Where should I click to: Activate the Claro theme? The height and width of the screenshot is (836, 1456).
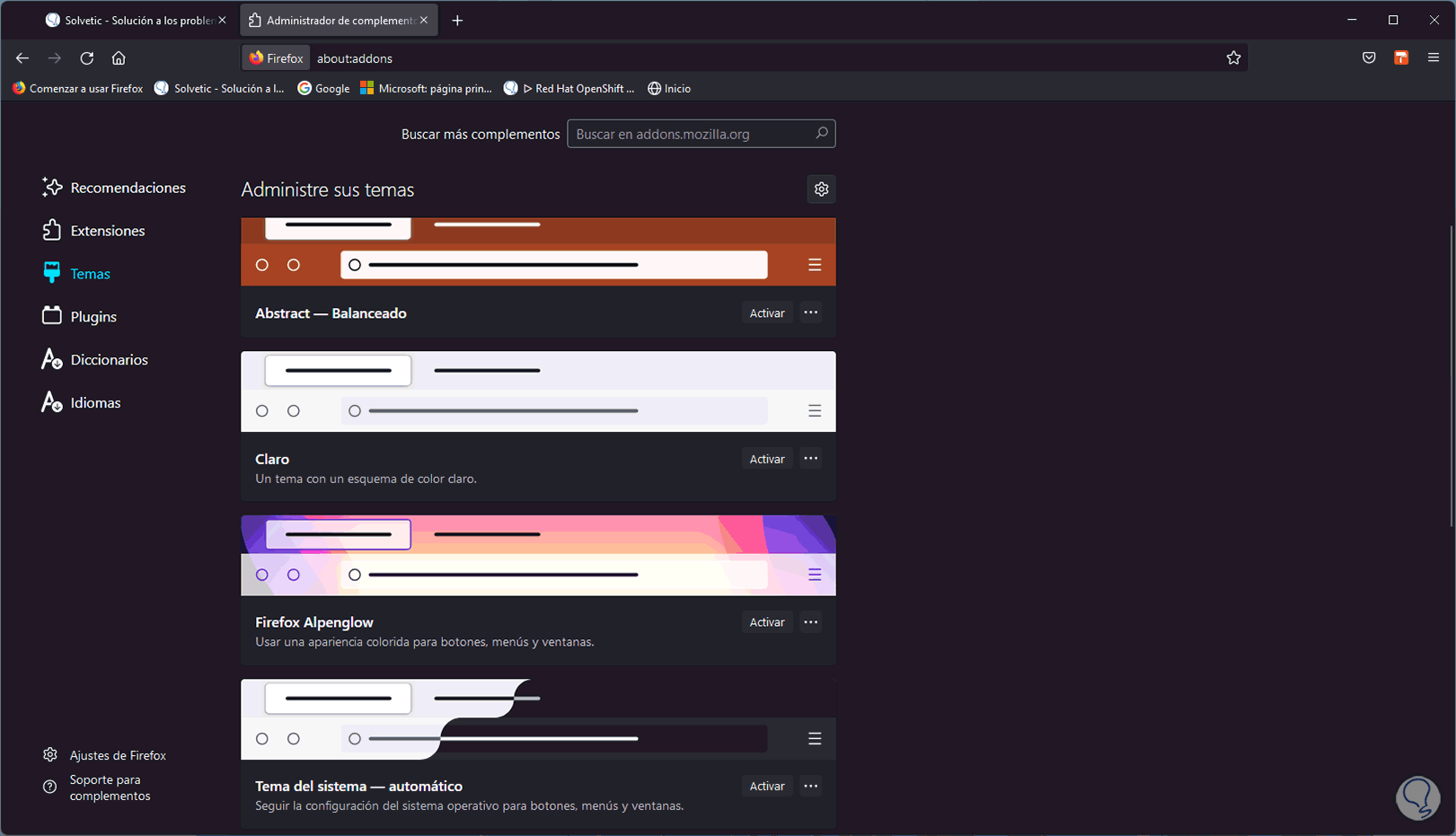(767, 459)
